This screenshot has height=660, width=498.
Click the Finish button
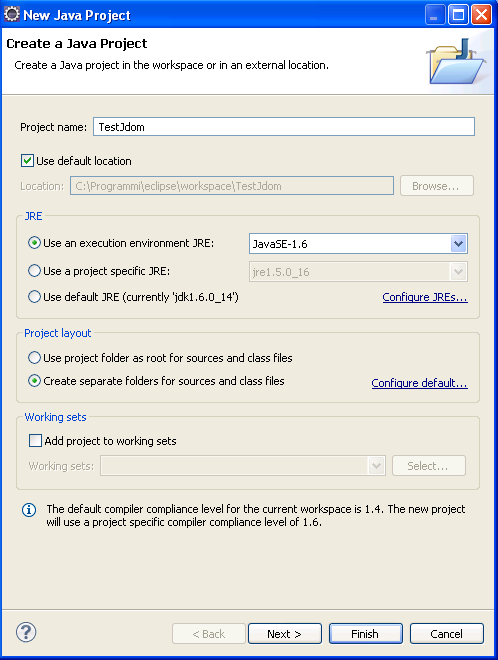point(365,633)
